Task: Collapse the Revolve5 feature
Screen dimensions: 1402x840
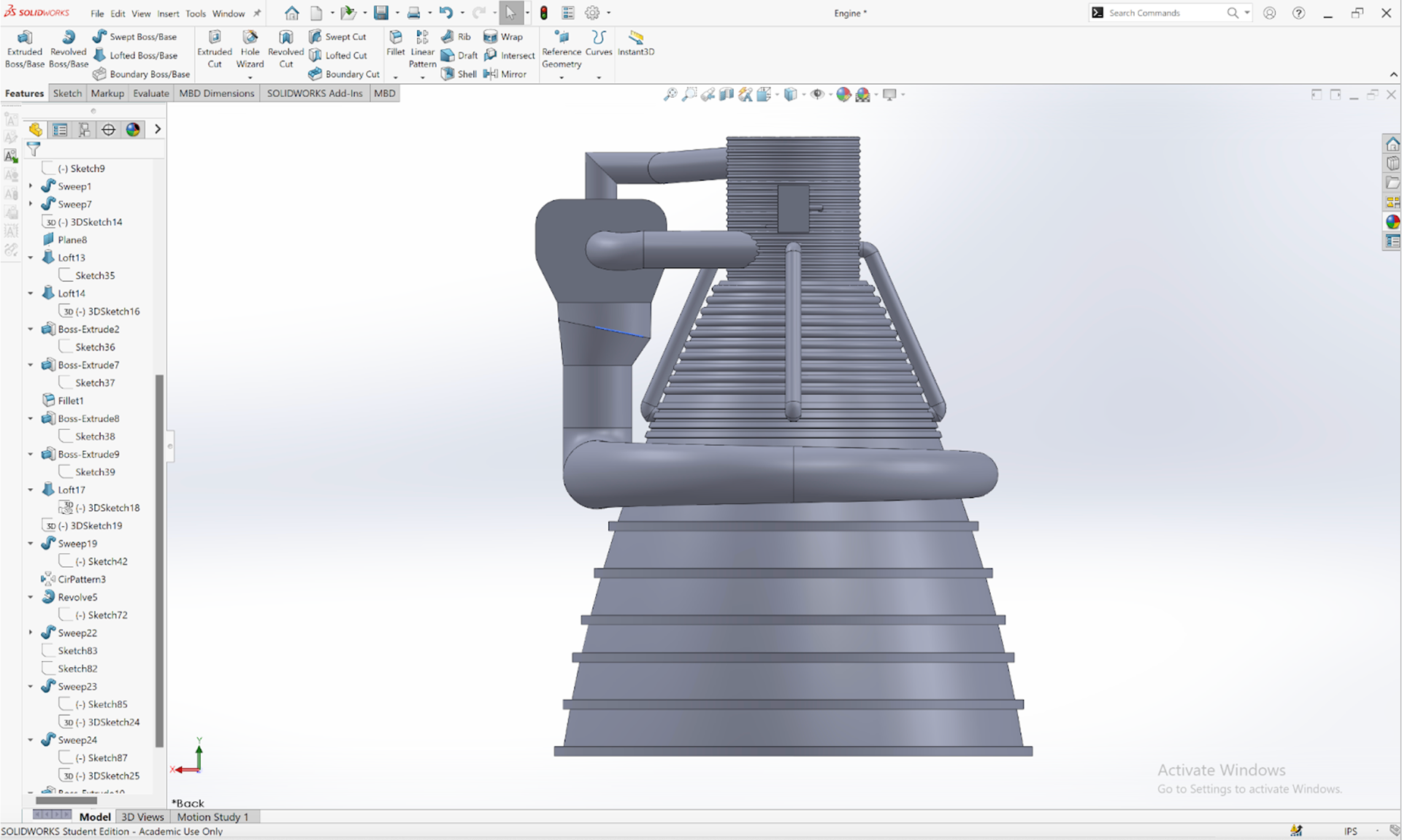Action: point(31,597)
